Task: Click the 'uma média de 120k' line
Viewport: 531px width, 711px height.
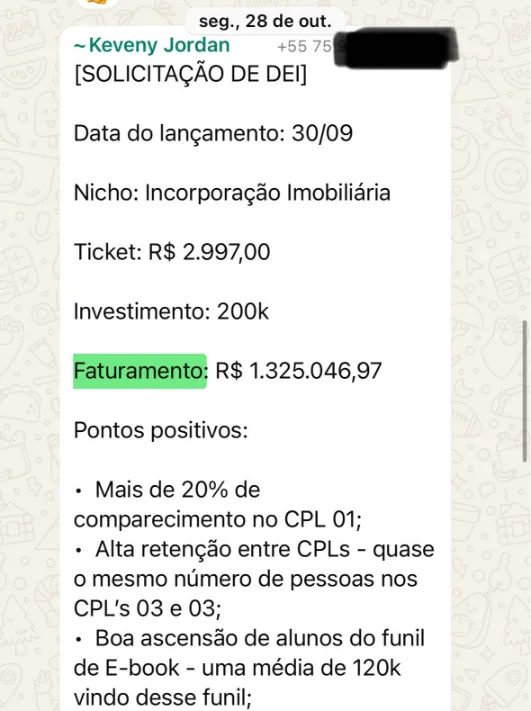Action: tap(302, 668)
